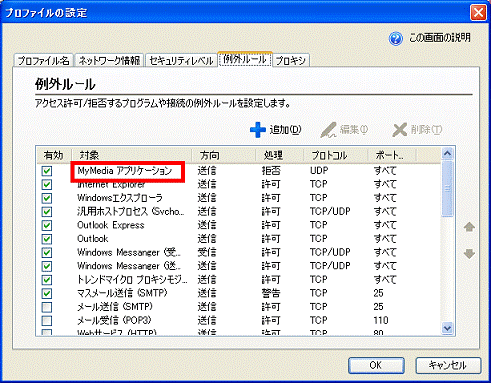The width and height of the screenshot is (491, 383).
Task: Select the マスメール送信 (SMTP) rule name
Action: (122, 293)
